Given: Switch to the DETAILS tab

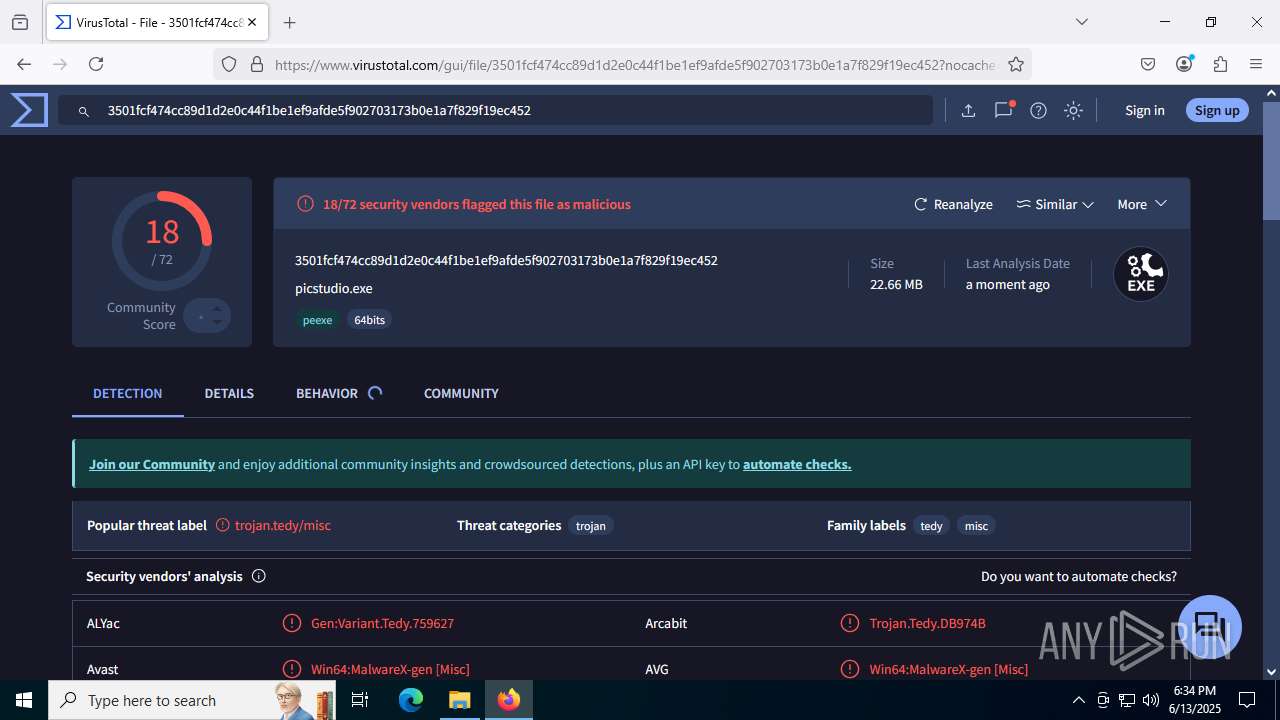Looking at the screenshot, I should pos(229,393).
